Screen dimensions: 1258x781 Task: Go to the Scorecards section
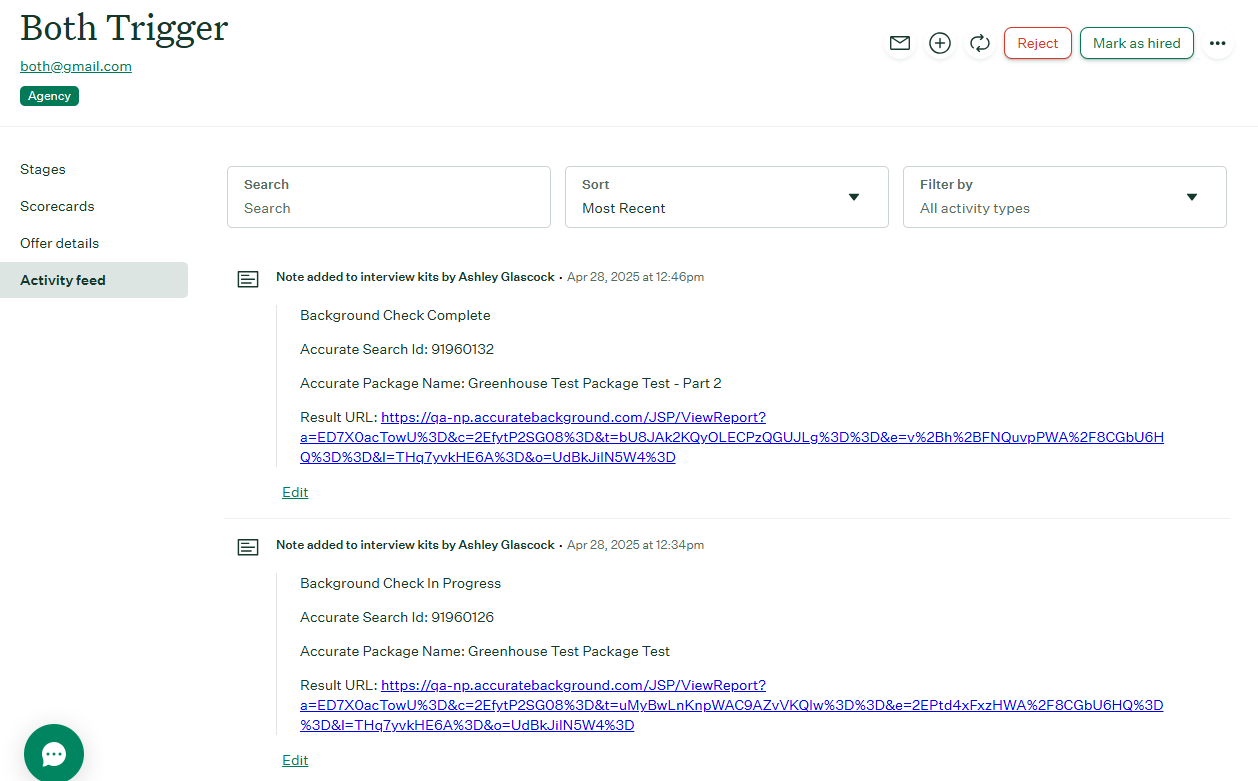pyautogui.click(x=57, y=206)
